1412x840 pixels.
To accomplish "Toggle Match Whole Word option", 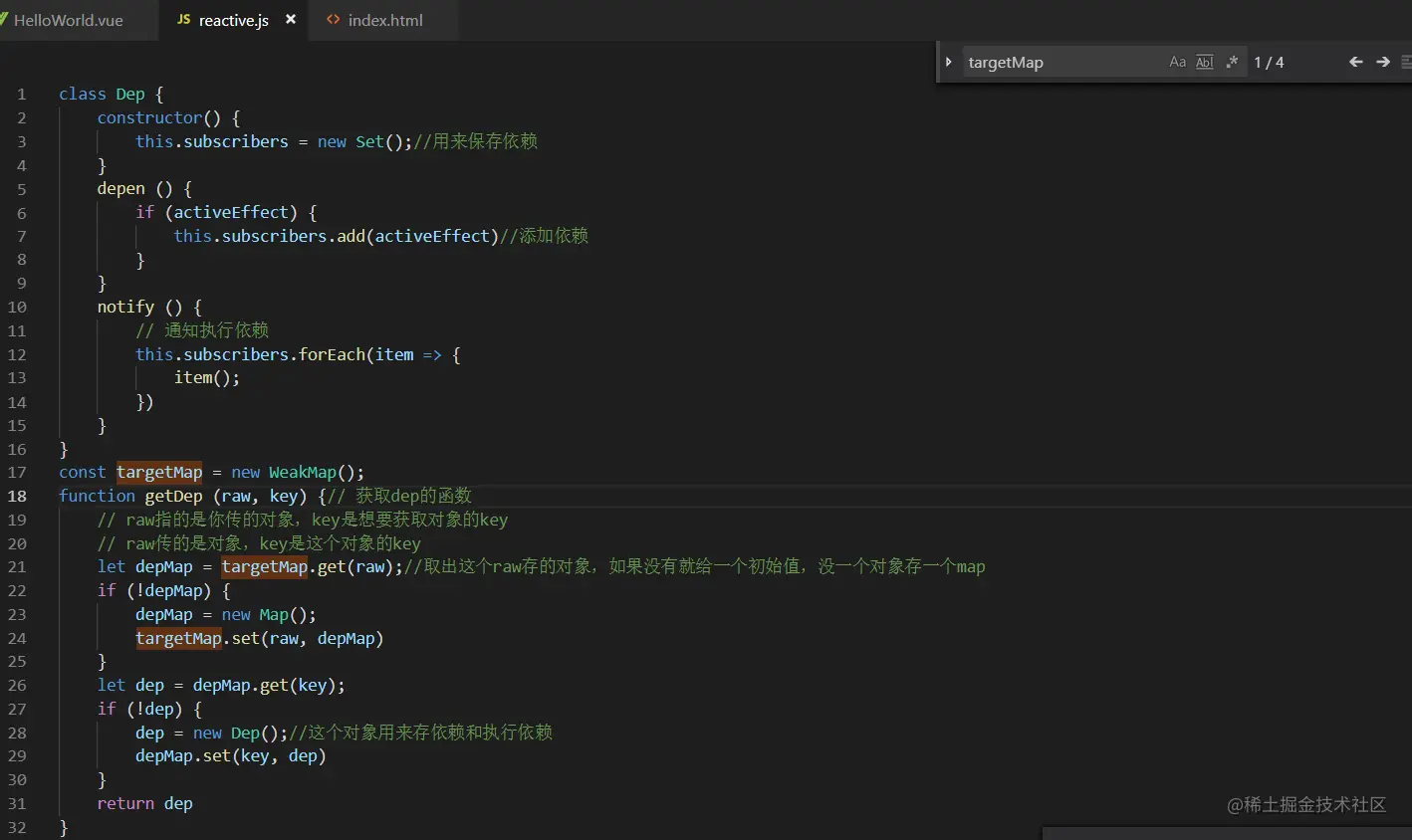I will pyautogui.click(x=1204, y=62).
